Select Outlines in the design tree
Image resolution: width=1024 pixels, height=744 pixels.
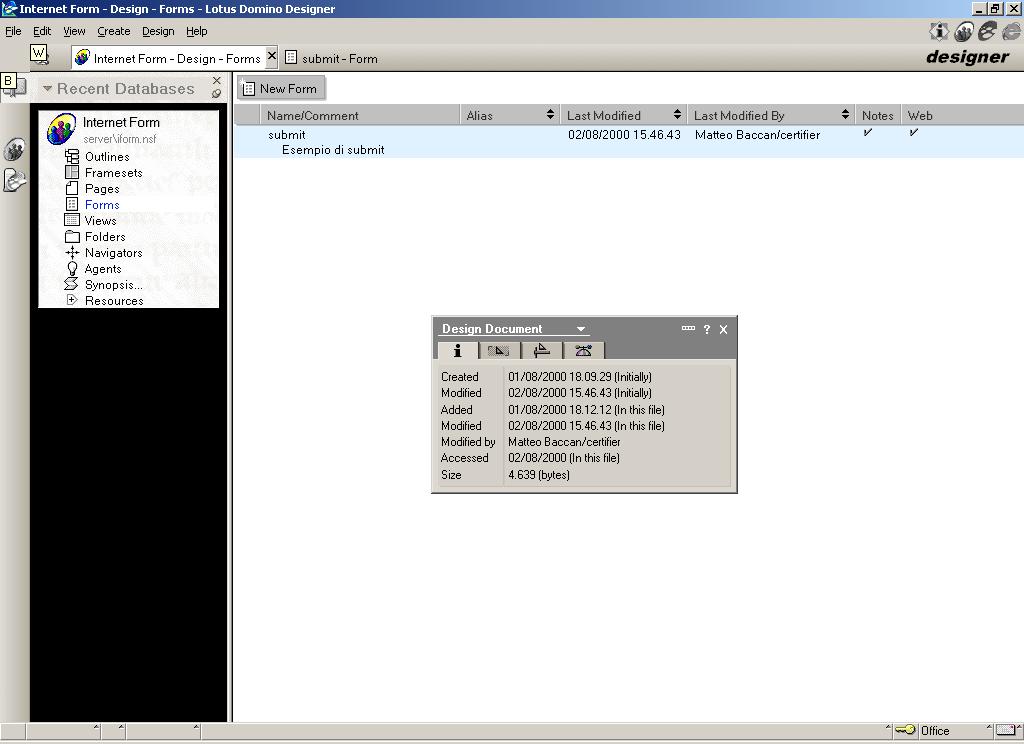tap(107, 157)
